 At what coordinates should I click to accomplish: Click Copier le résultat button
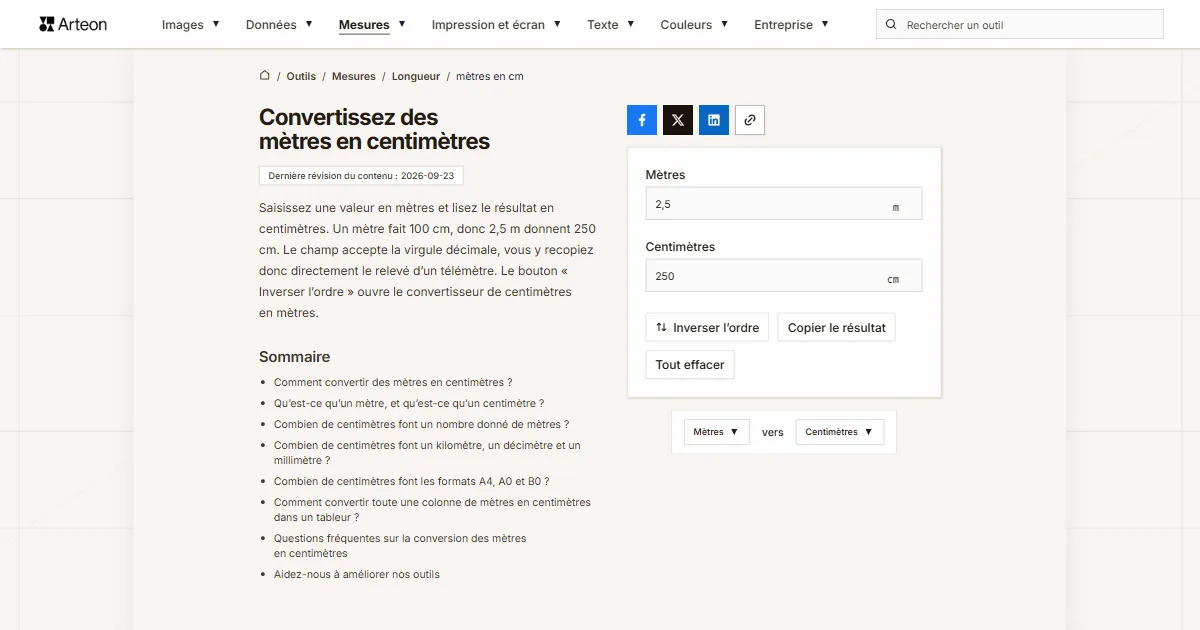coord(837,328)
